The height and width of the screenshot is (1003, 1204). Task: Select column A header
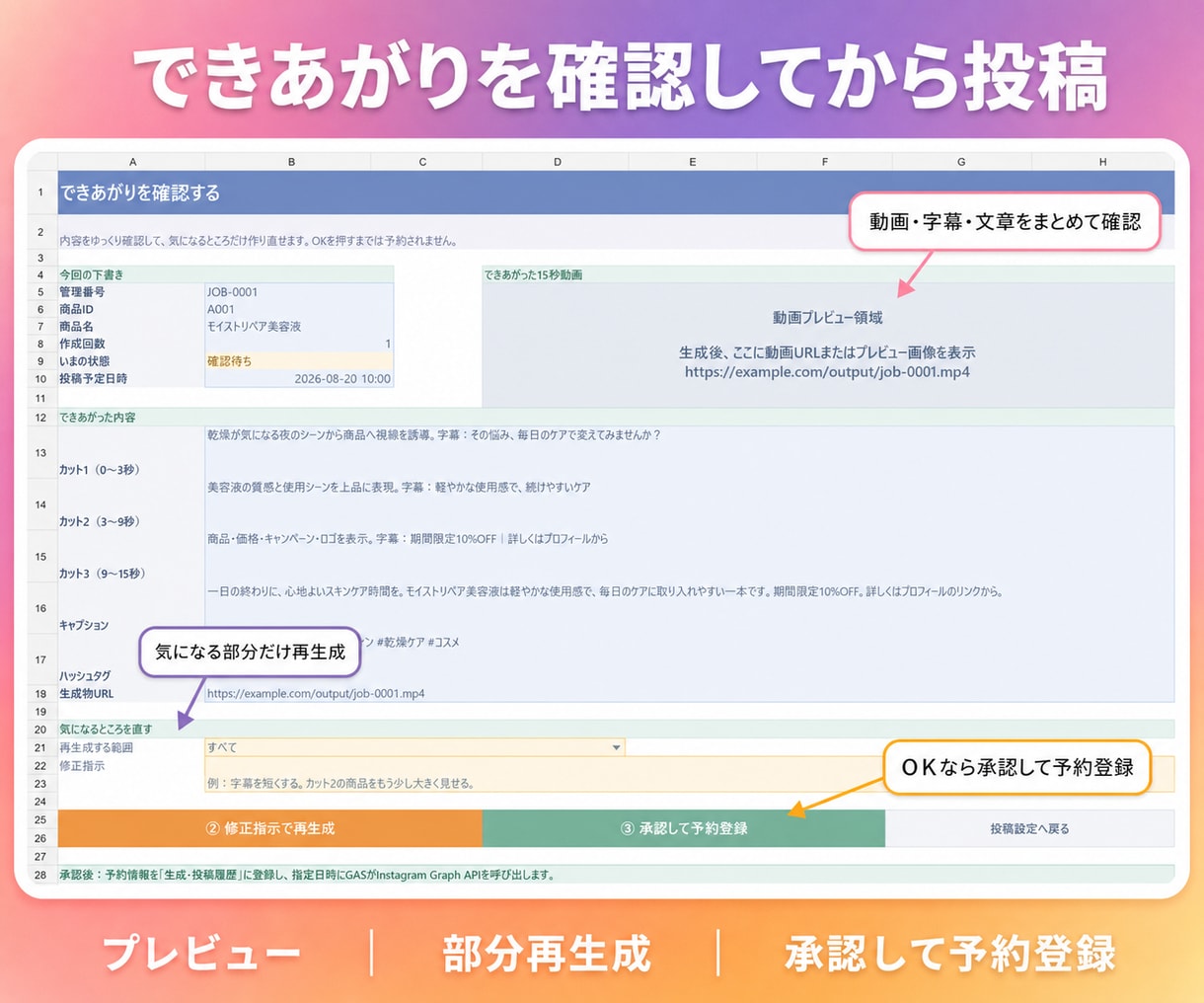click(x=132, y=162)
